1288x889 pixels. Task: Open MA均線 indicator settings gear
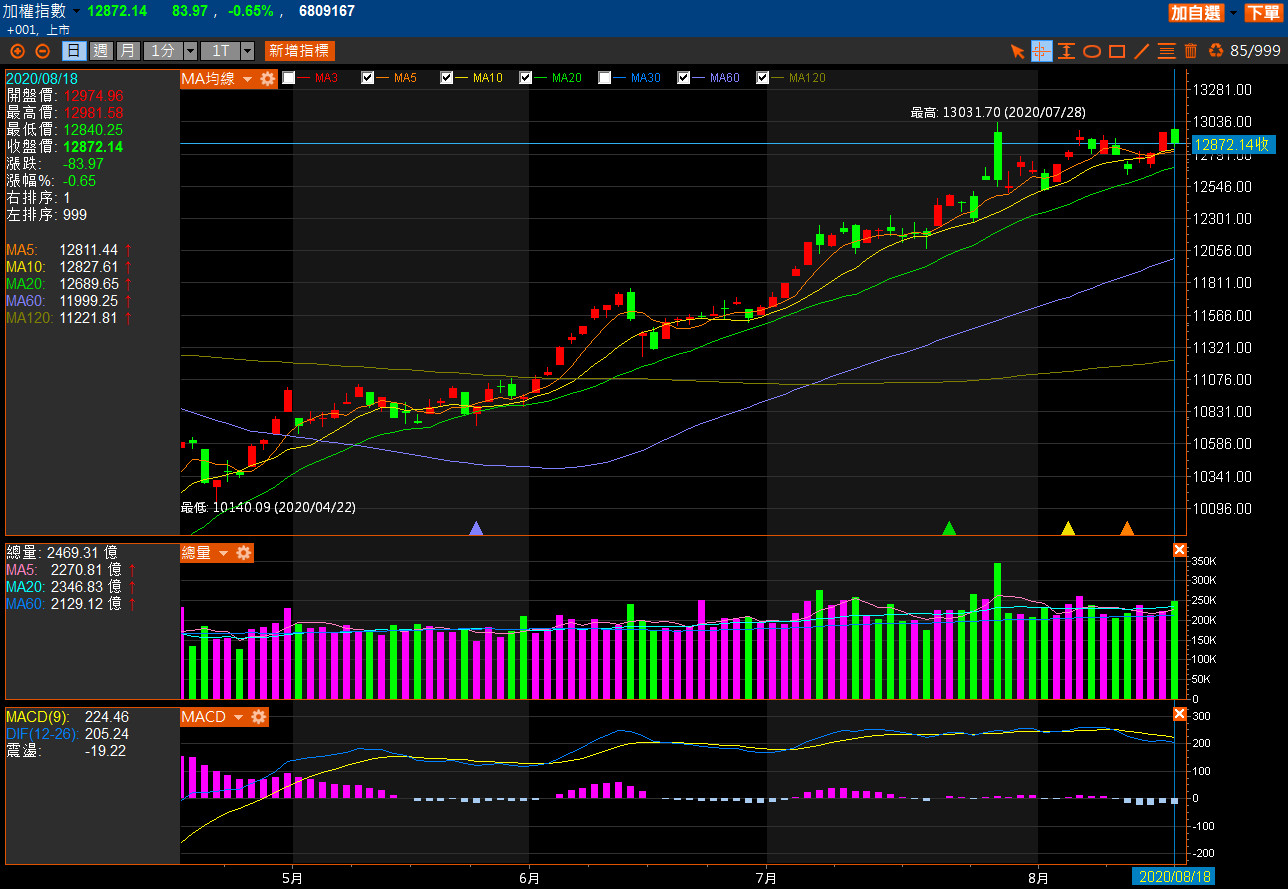tap(267, 78)
